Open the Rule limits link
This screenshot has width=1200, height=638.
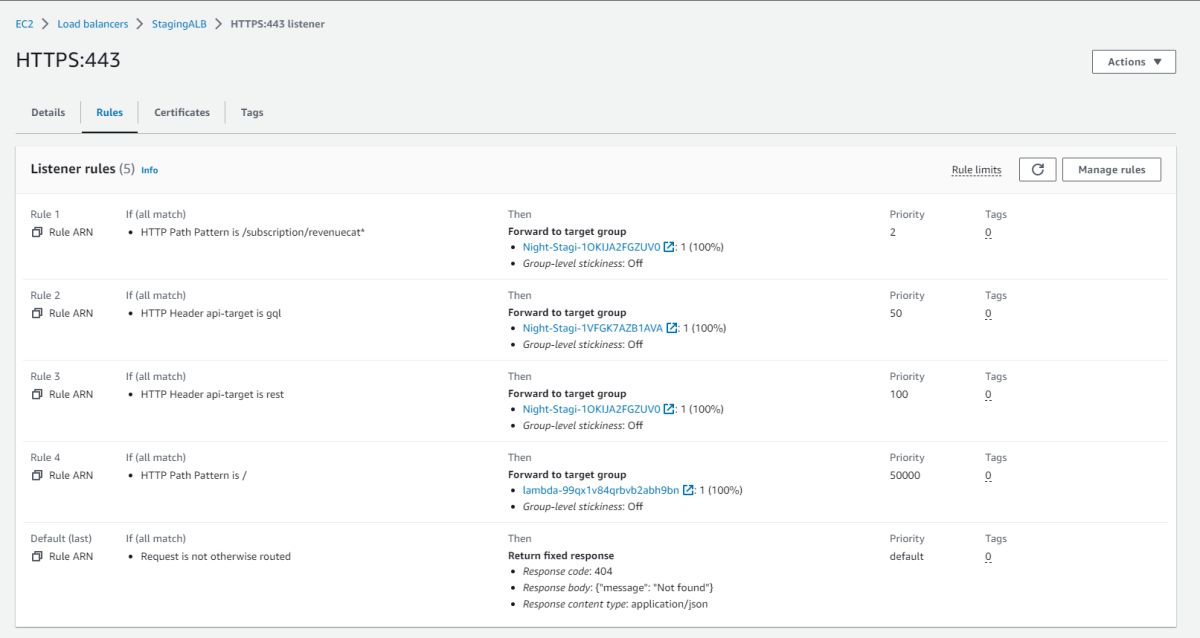(976, 170)
